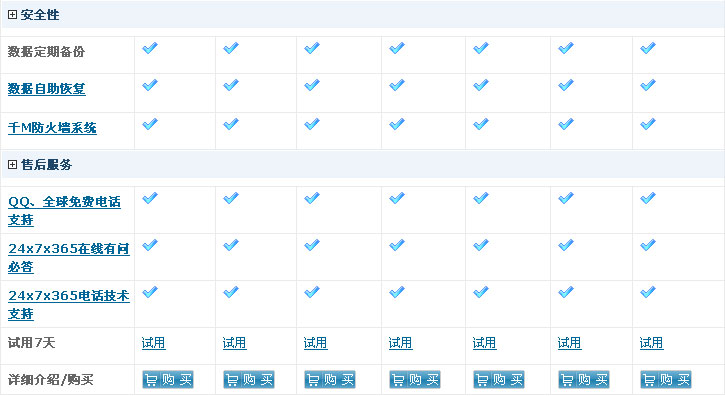Open the QQ、全球免费电话支持 link
The image size is (725, 396).
click(64, 210)
